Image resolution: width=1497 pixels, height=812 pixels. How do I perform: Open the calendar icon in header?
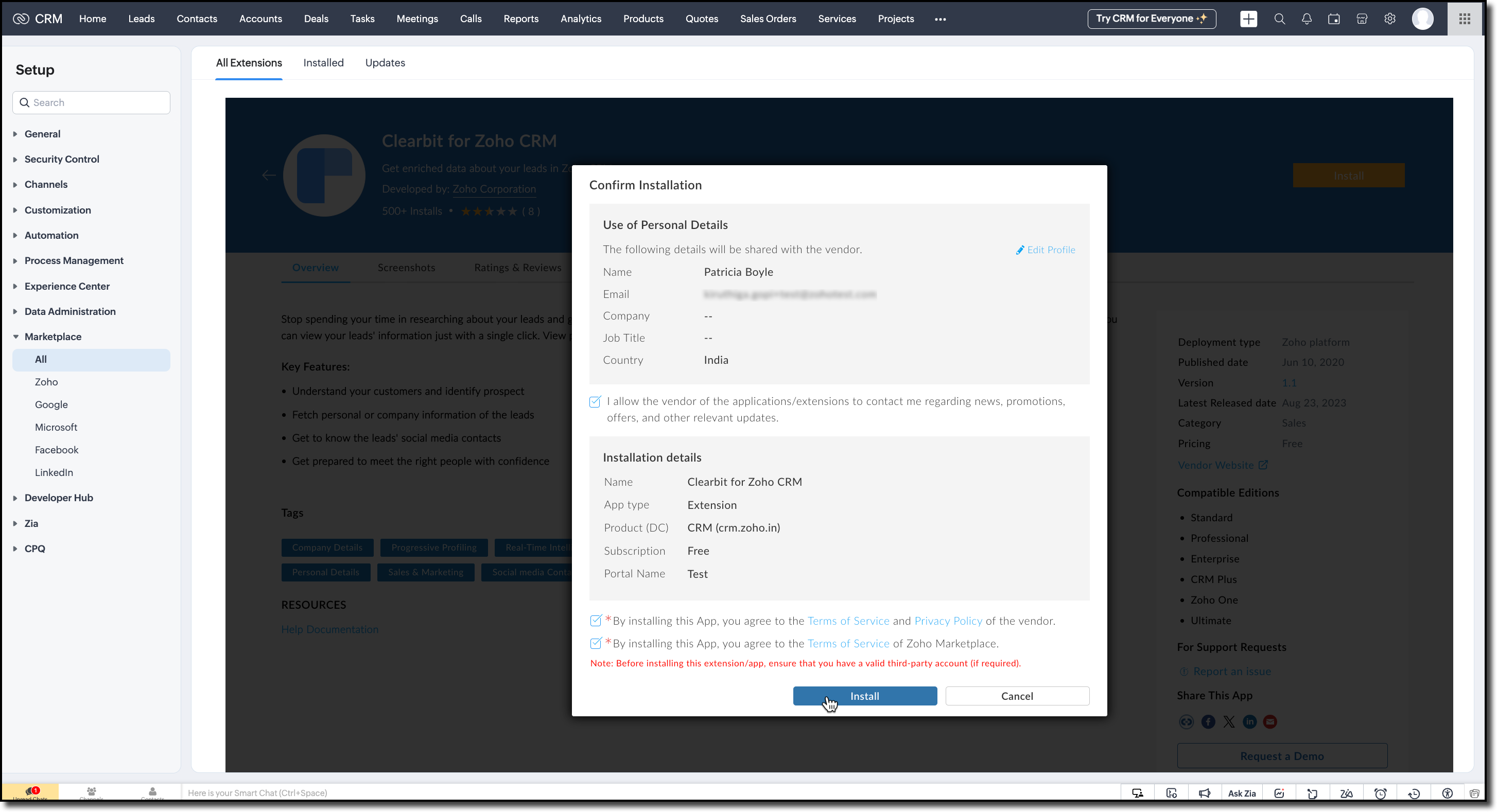(1334, 19)
